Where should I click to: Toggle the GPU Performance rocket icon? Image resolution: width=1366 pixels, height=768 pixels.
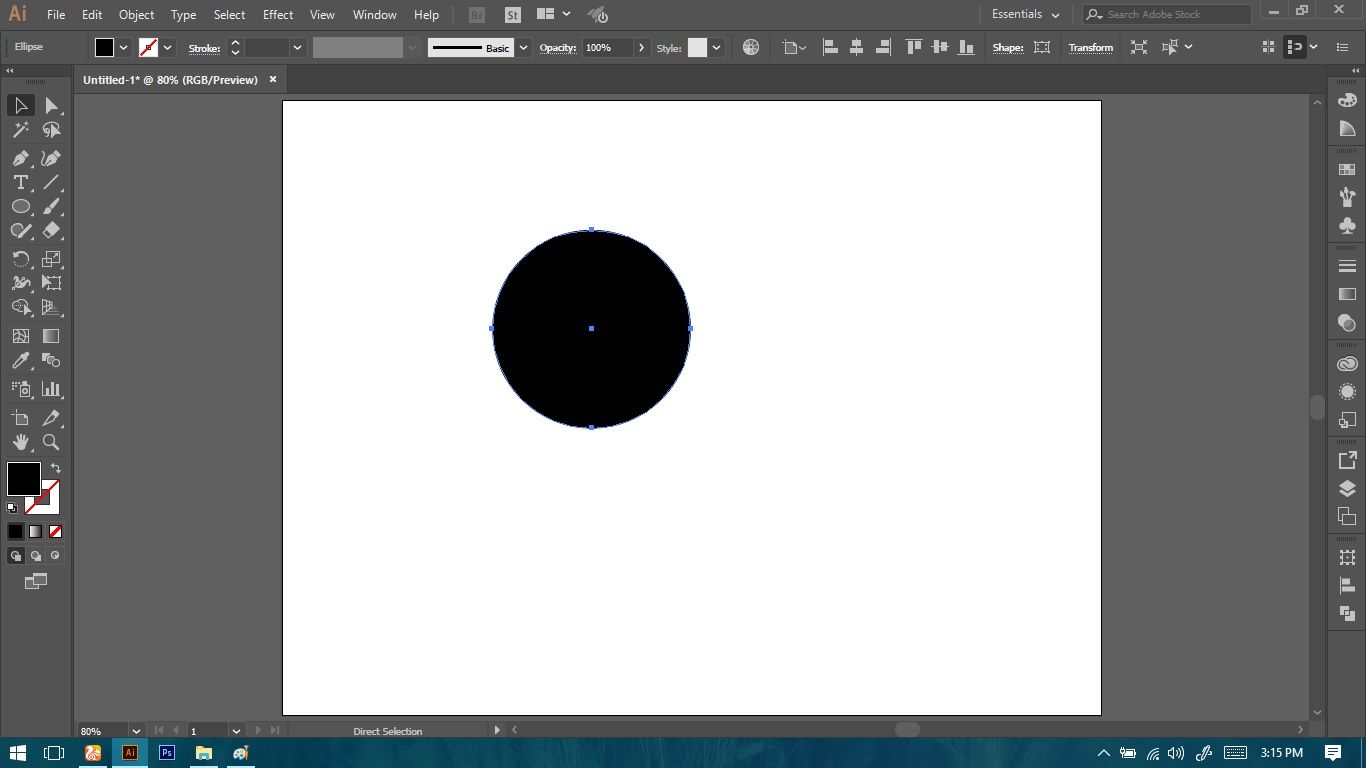pos(598,15)
